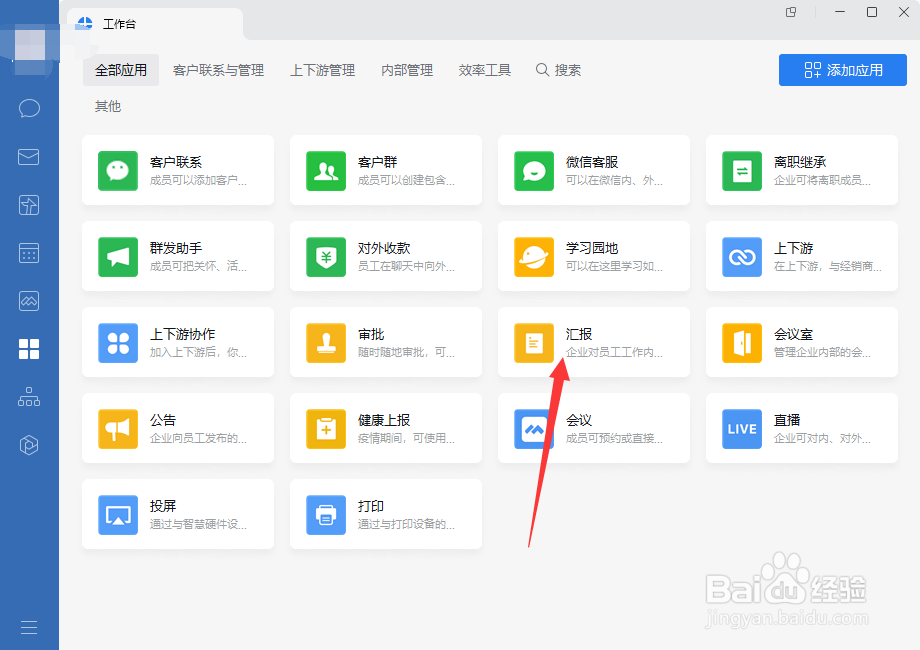Screen dimensions: 920x650
Task: Click the 打印 card title text
Action: coord(371,506)
